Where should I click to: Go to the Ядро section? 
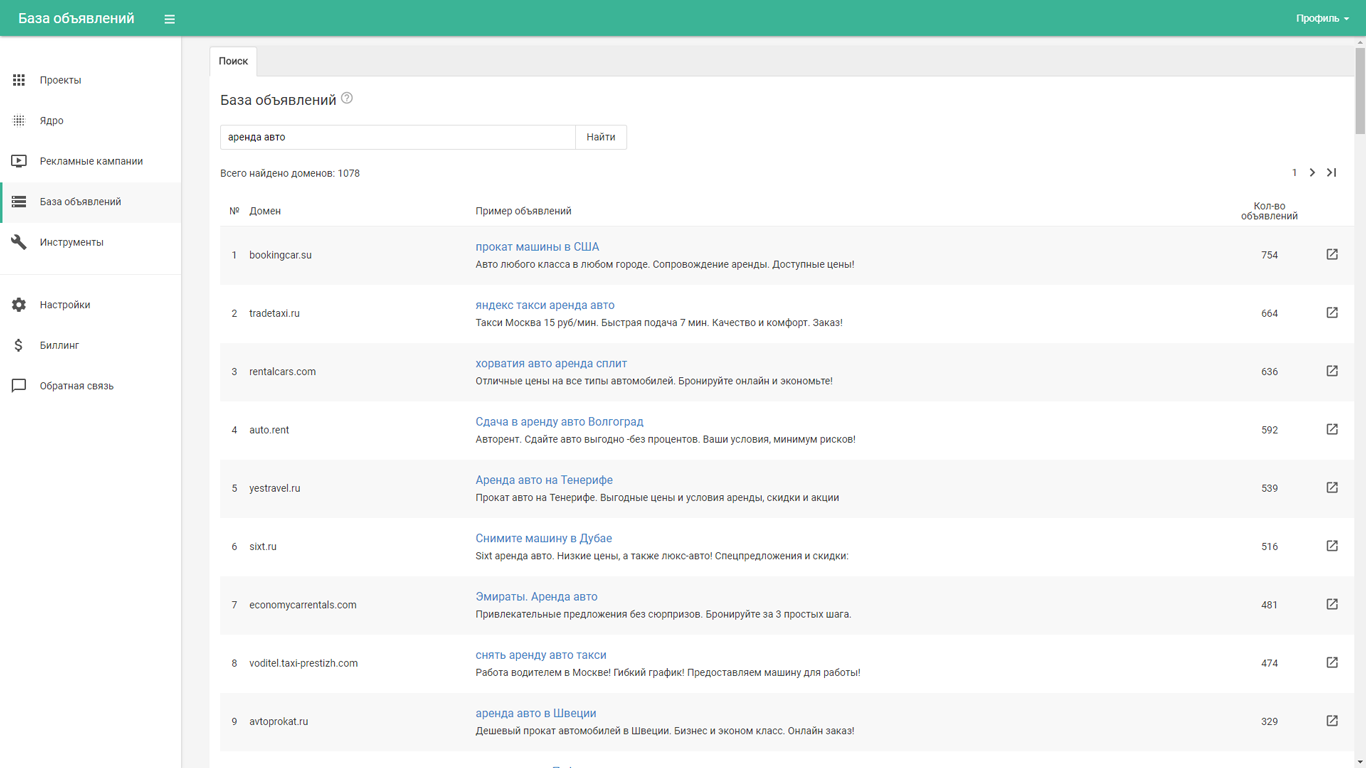[x=51, y=121]
